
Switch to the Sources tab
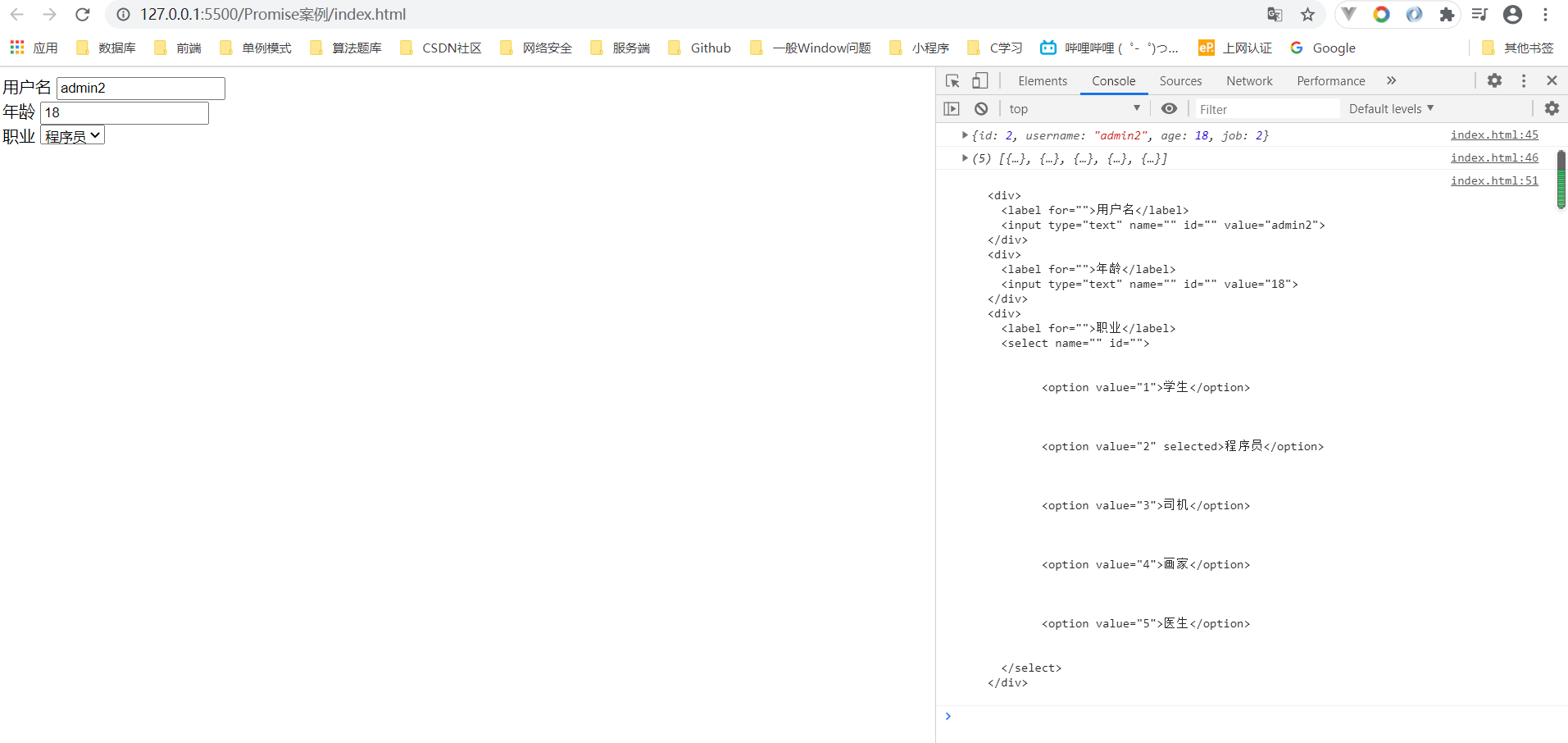(1180, 81)
